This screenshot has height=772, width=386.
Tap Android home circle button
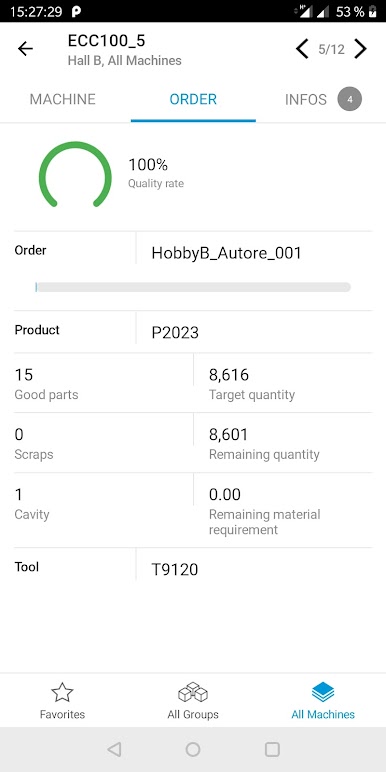click(193, 749)
